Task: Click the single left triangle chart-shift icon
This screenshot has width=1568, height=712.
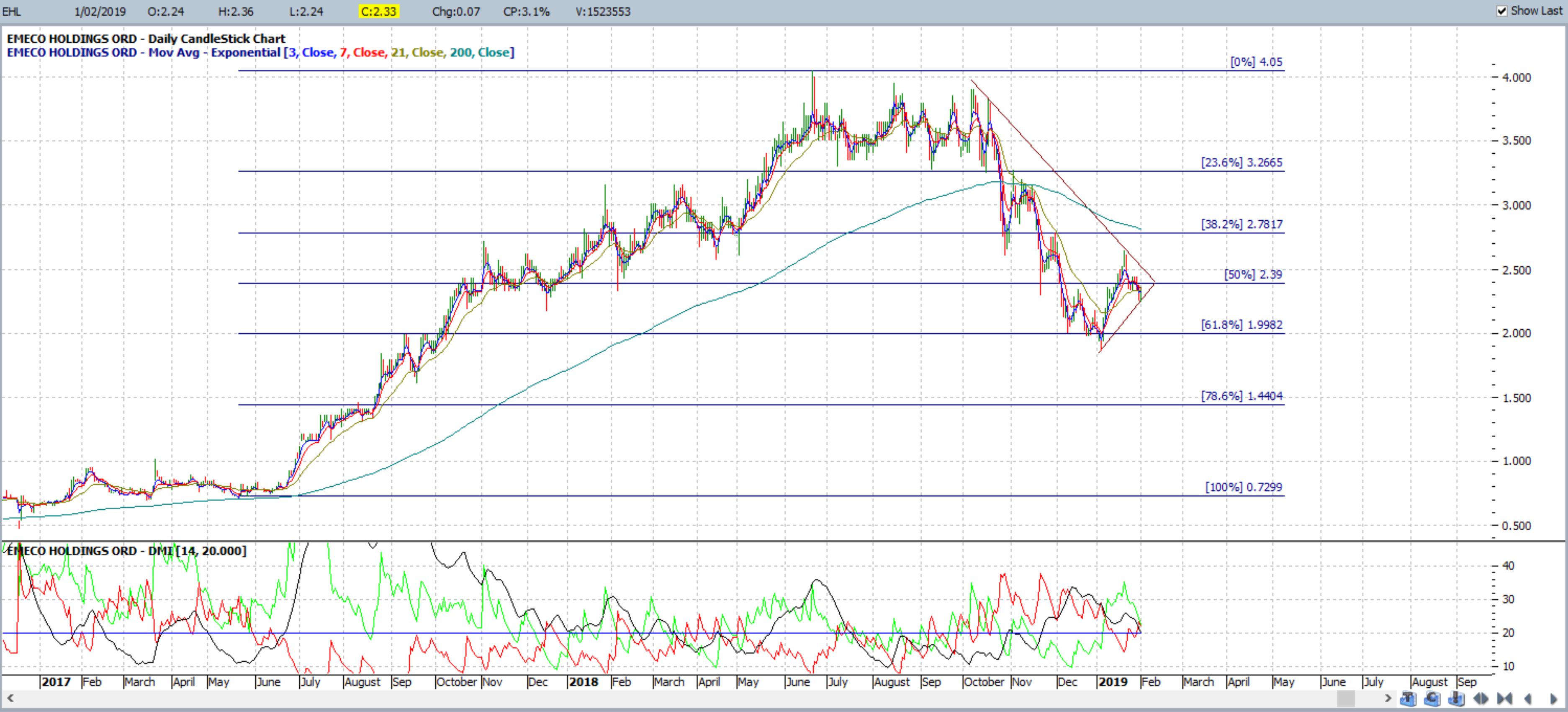Action: coord(1527,699)
